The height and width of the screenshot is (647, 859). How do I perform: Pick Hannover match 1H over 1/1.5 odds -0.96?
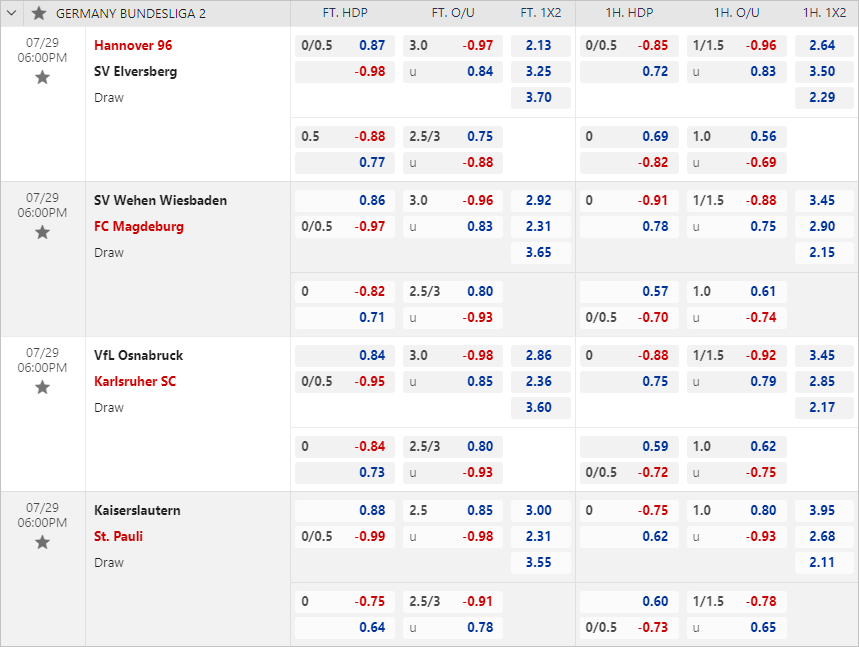click(x=737, y=45)
